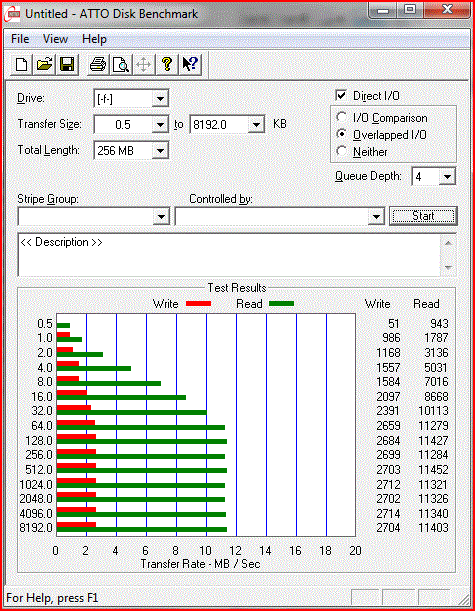
Task: Open the View menu
Action: click(55, 39)
